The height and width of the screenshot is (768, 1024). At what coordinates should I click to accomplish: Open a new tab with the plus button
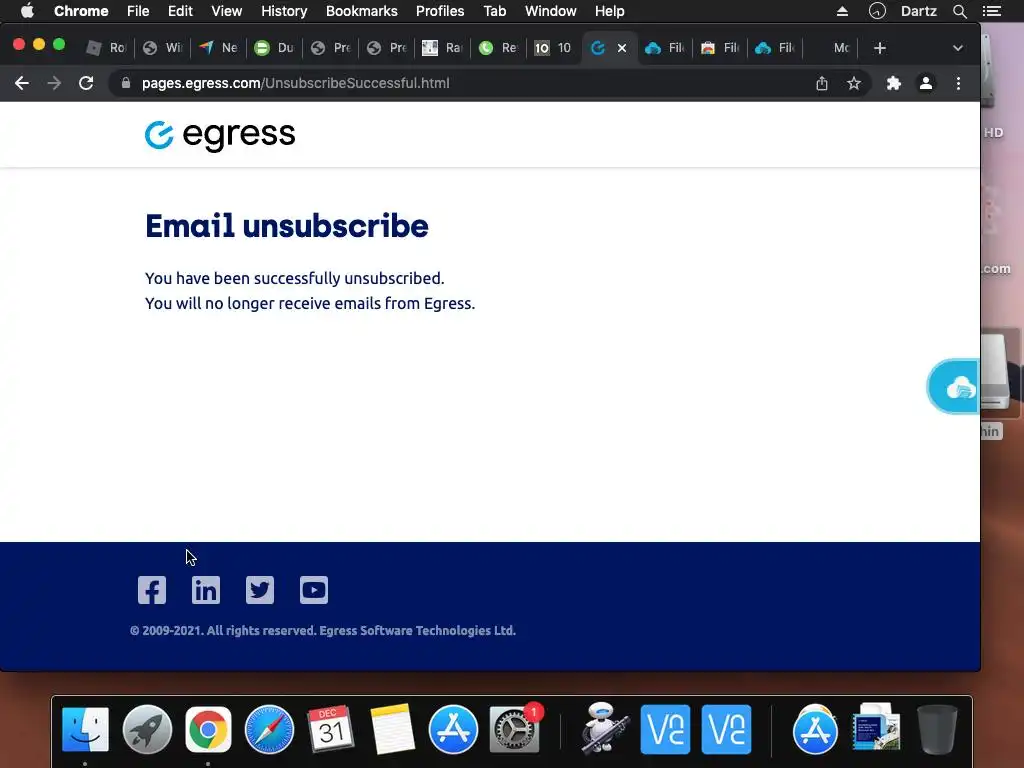[x=880, y=48]
